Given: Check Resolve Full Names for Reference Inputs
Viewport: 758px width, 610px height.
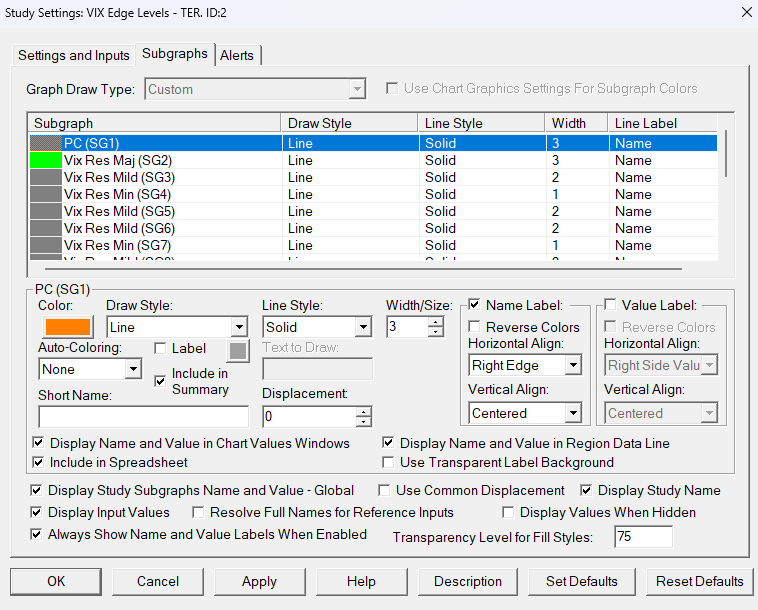Looking at the screenshot, I should coord(198,512).
